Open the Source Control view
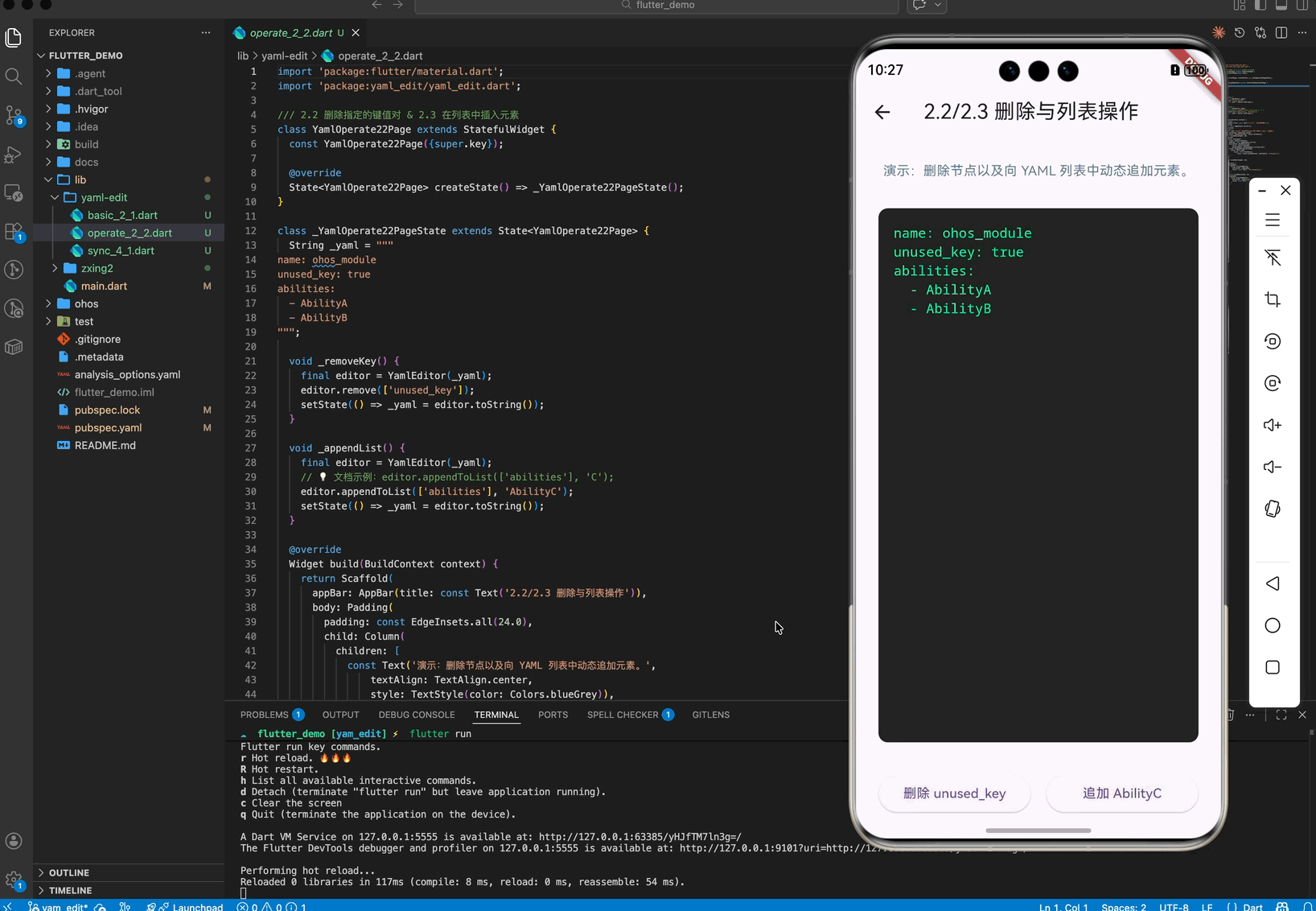 tap(14, 115)
